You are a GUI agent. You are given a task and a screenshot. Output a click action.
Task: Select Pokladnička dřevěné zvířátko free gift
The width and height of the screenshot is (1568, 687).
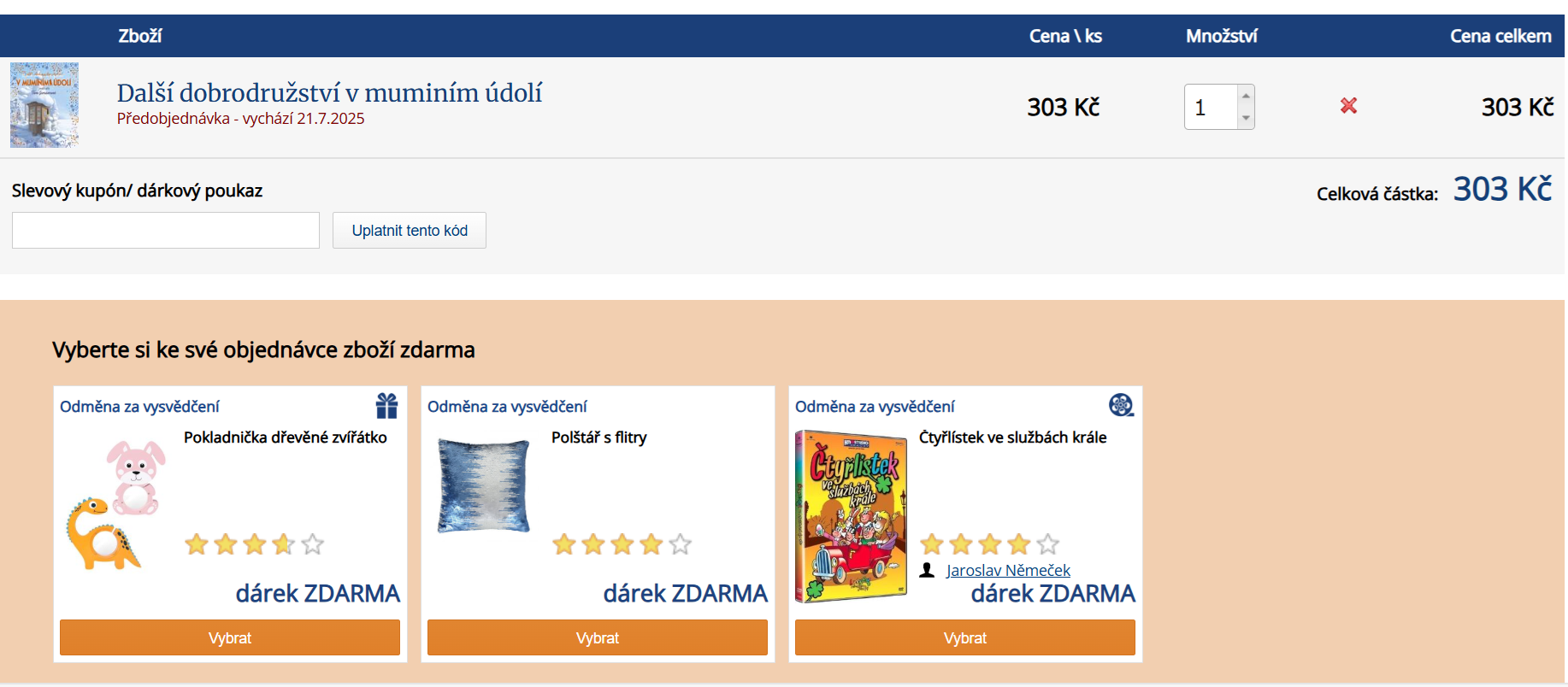click(230, 638)
